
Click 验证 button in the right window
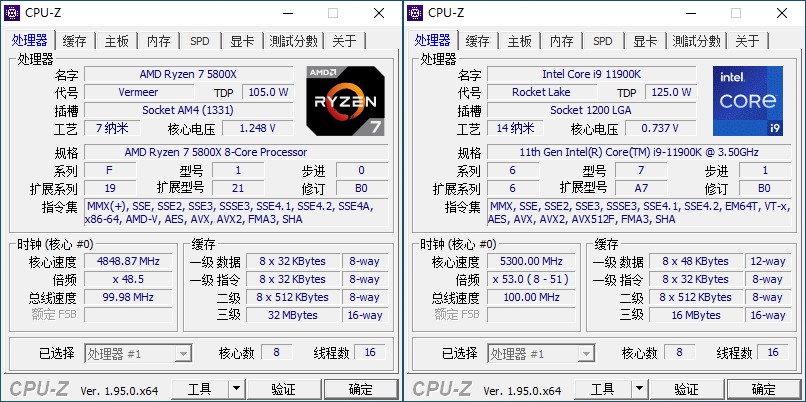(x=687, y=389)
